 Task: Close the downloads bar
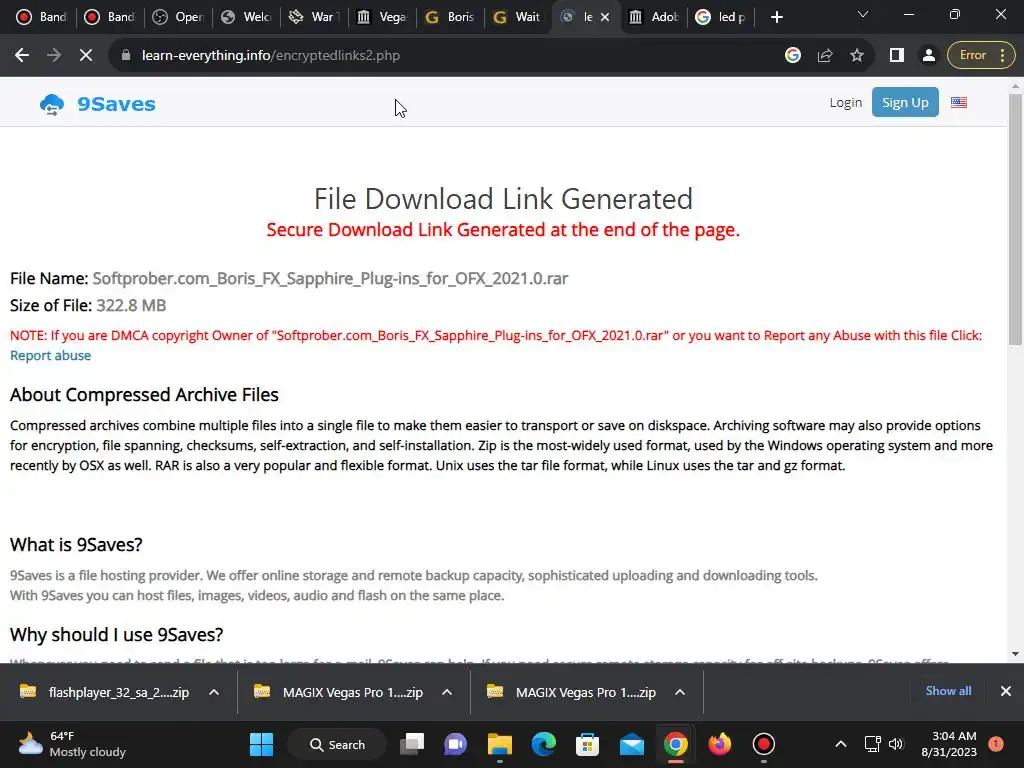pyautogui.click(x=1006, y=691)
